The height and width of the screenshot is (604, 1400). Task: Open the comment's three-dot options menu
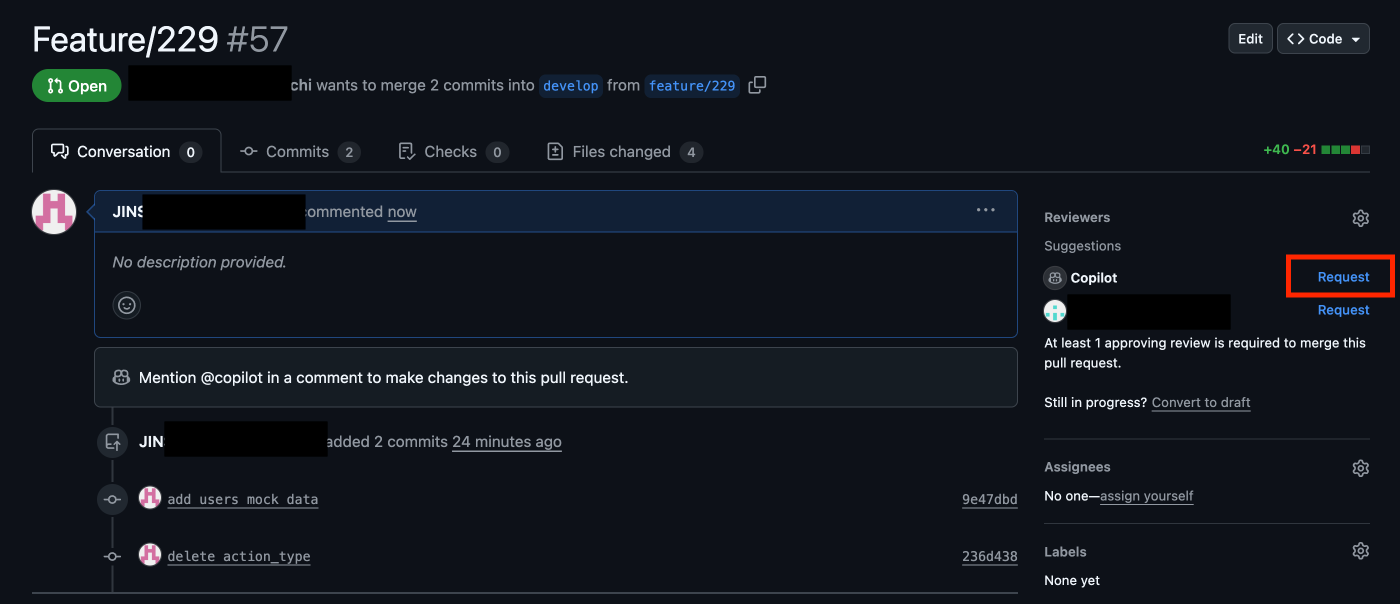pyautogui.click(x=986, y=210)
